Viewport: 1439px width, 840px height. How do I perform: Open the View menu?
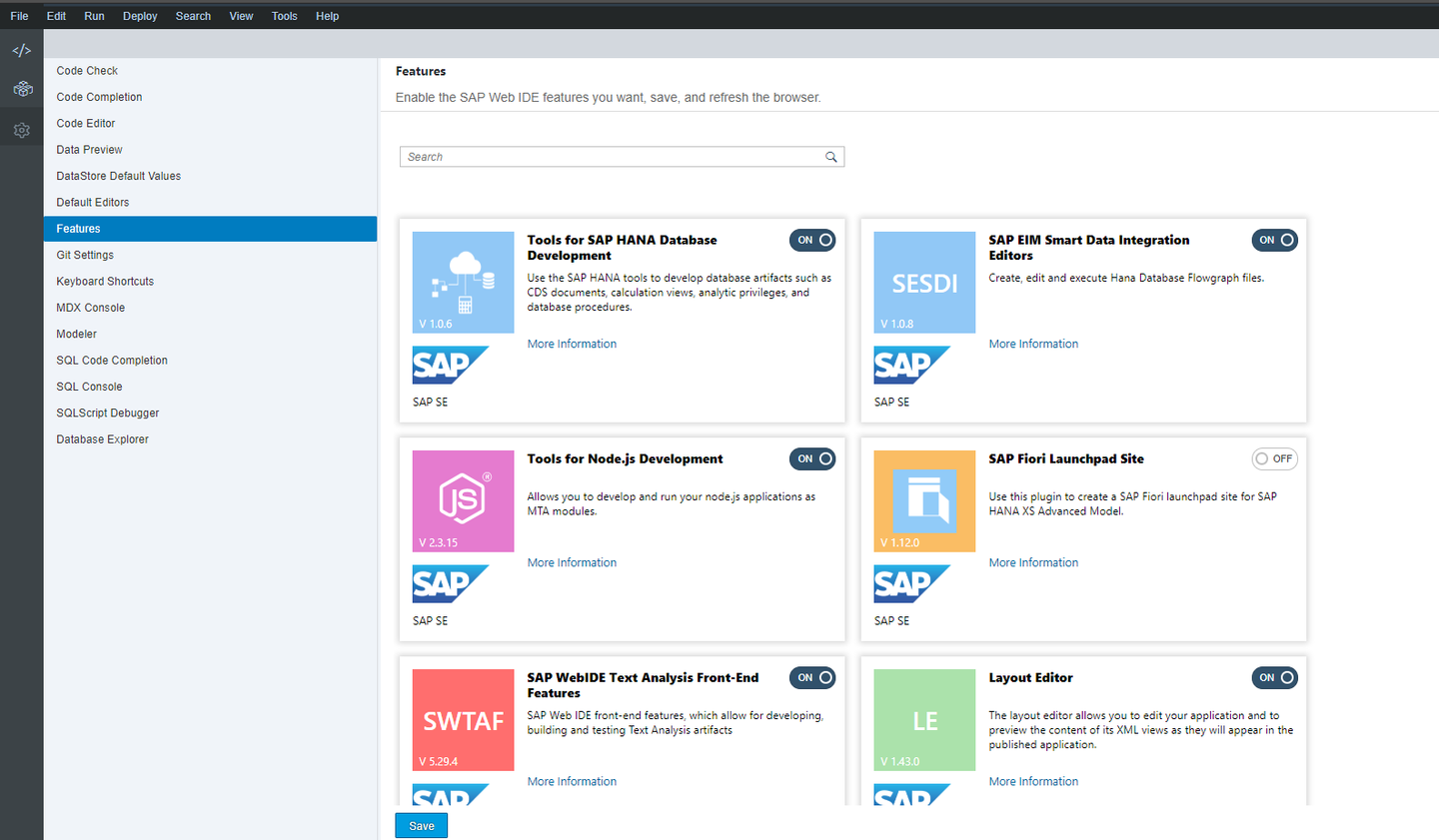click(x=241, y=16)
